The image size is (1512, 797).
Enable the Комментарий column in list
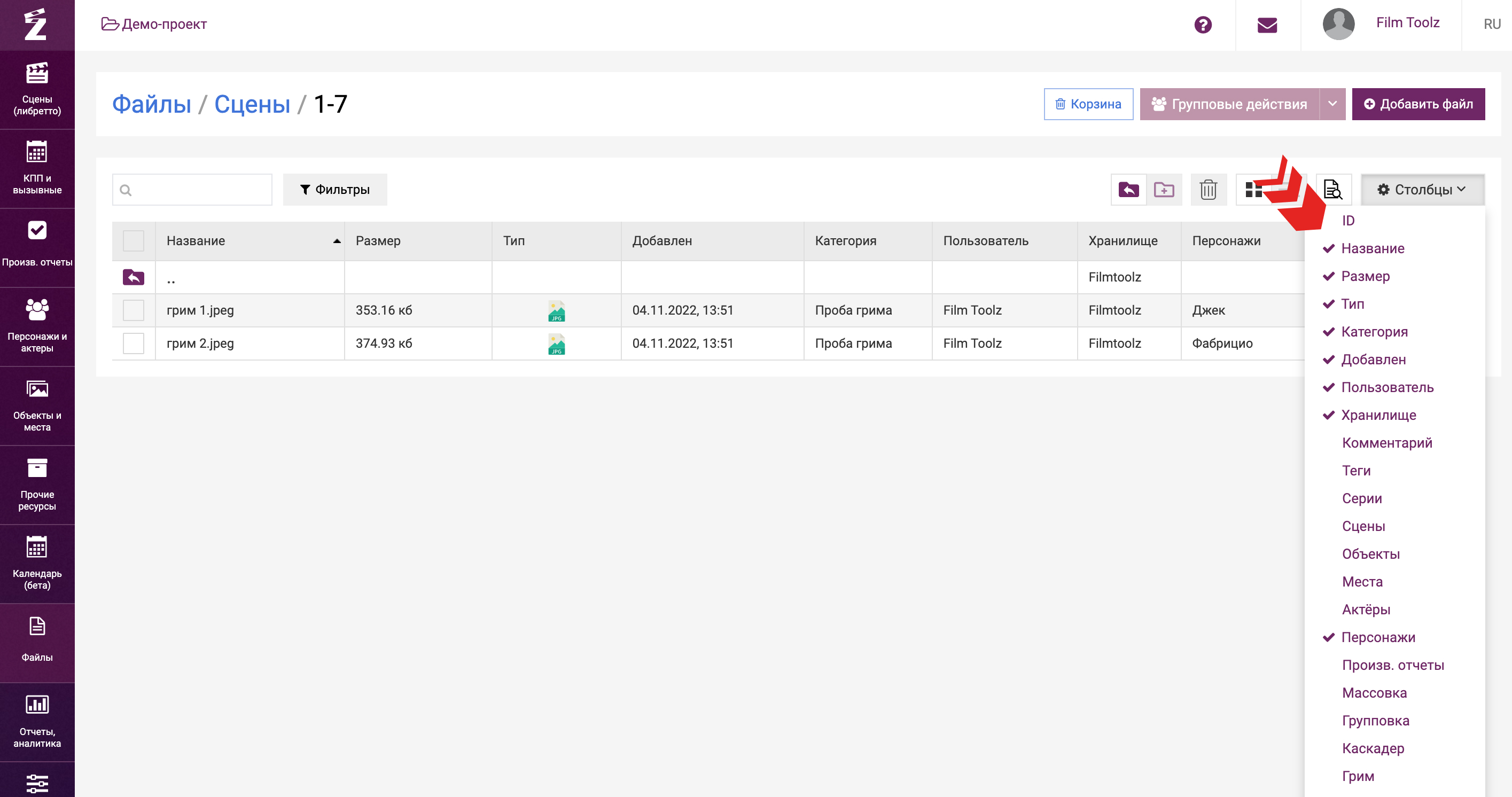(x=1387, y=442)
